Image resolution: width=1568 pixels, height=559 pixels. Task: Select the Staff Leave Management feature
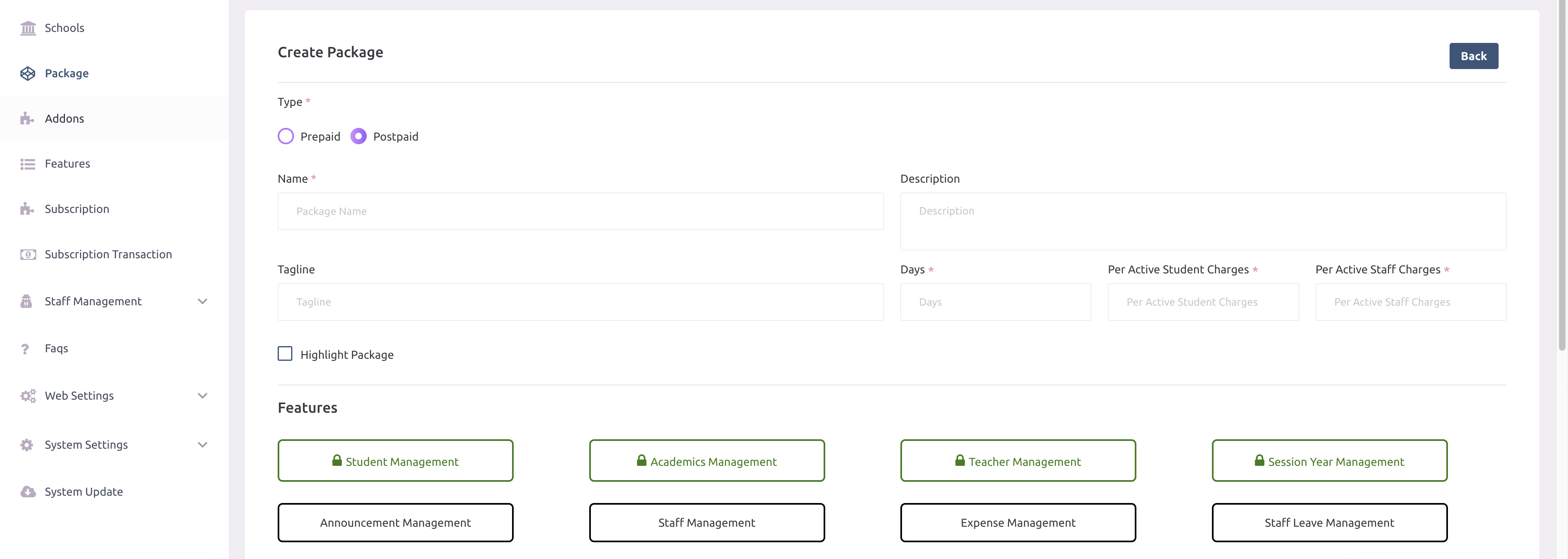click(x=1330, y=523)
